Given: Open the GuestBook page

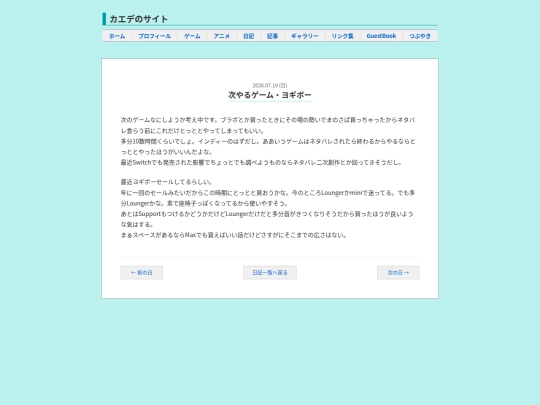Looking at the screenshot, I should (x=381, y=36).
